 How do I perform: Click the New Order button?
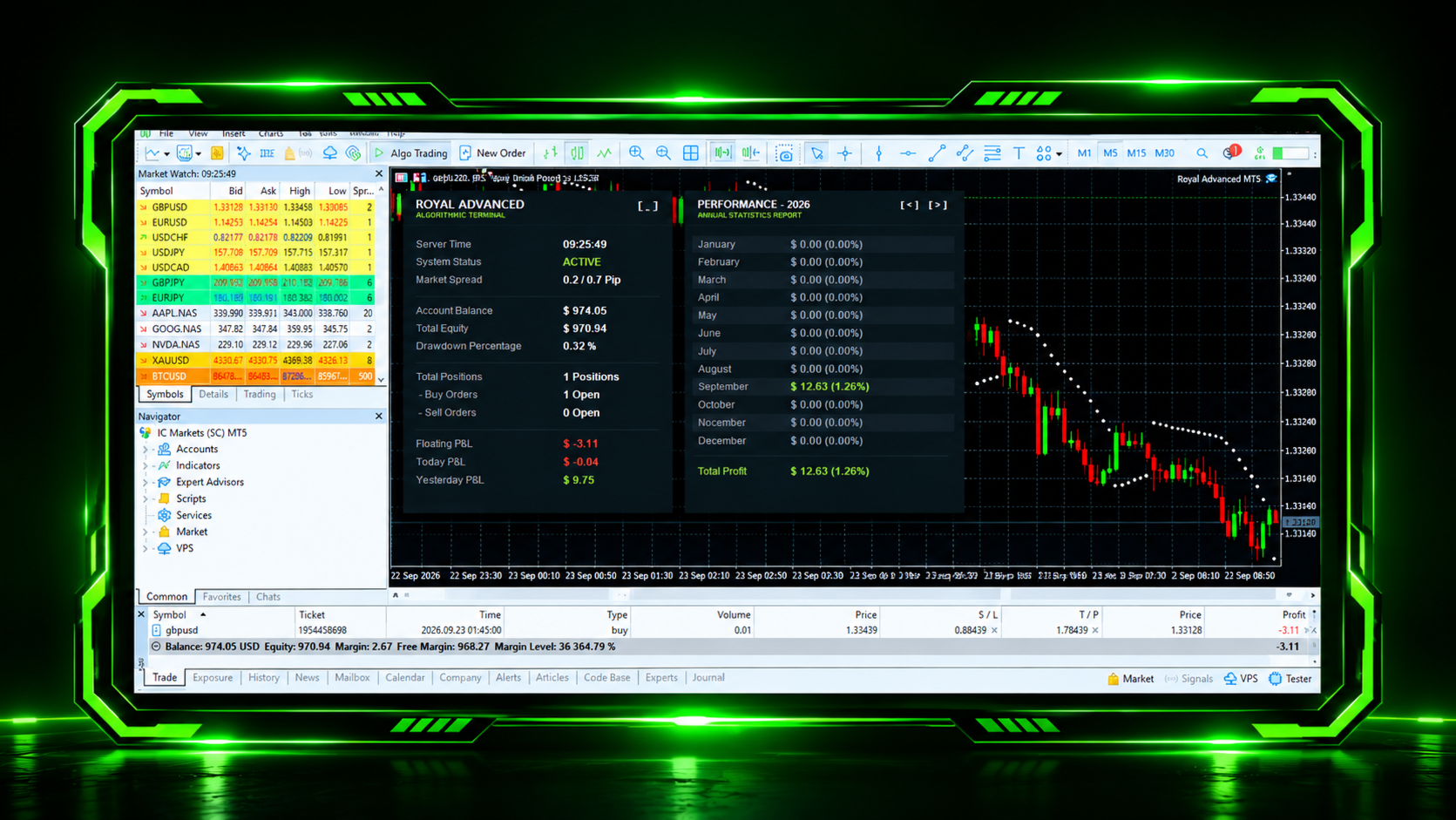tap(493, 153)
